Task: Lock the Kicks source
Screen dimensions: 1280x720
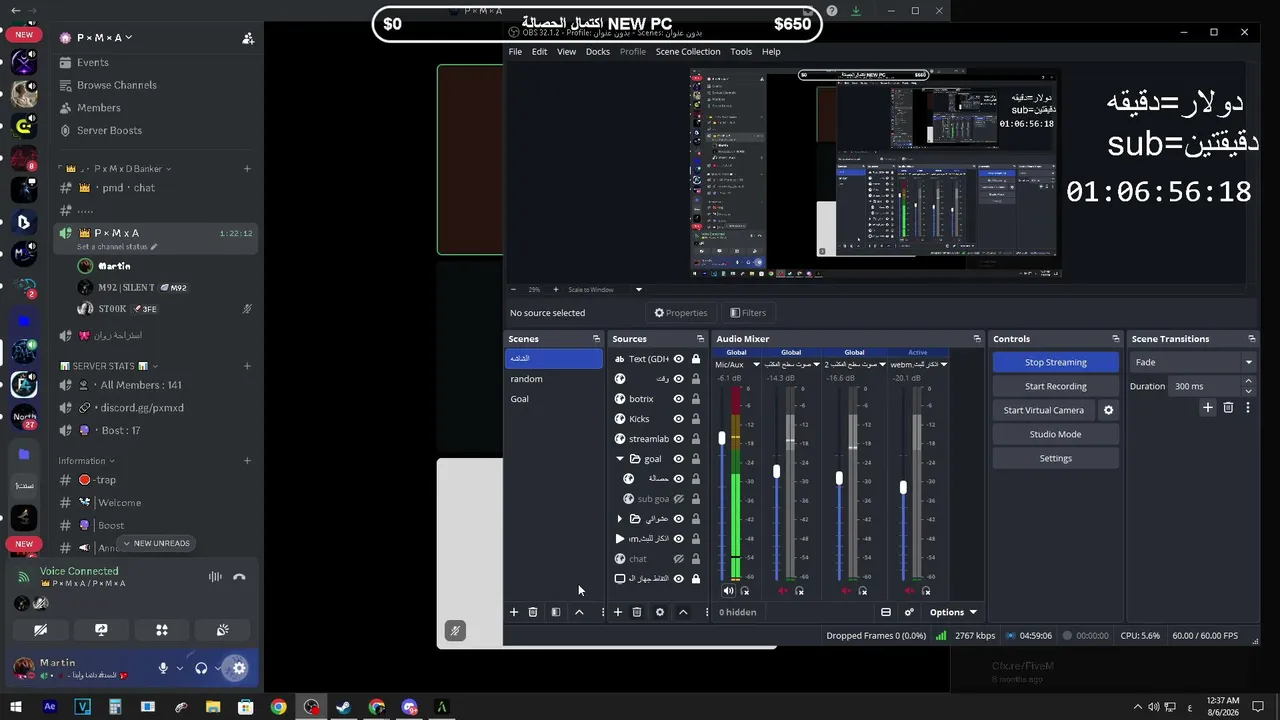Action: (x=696, y=419)
